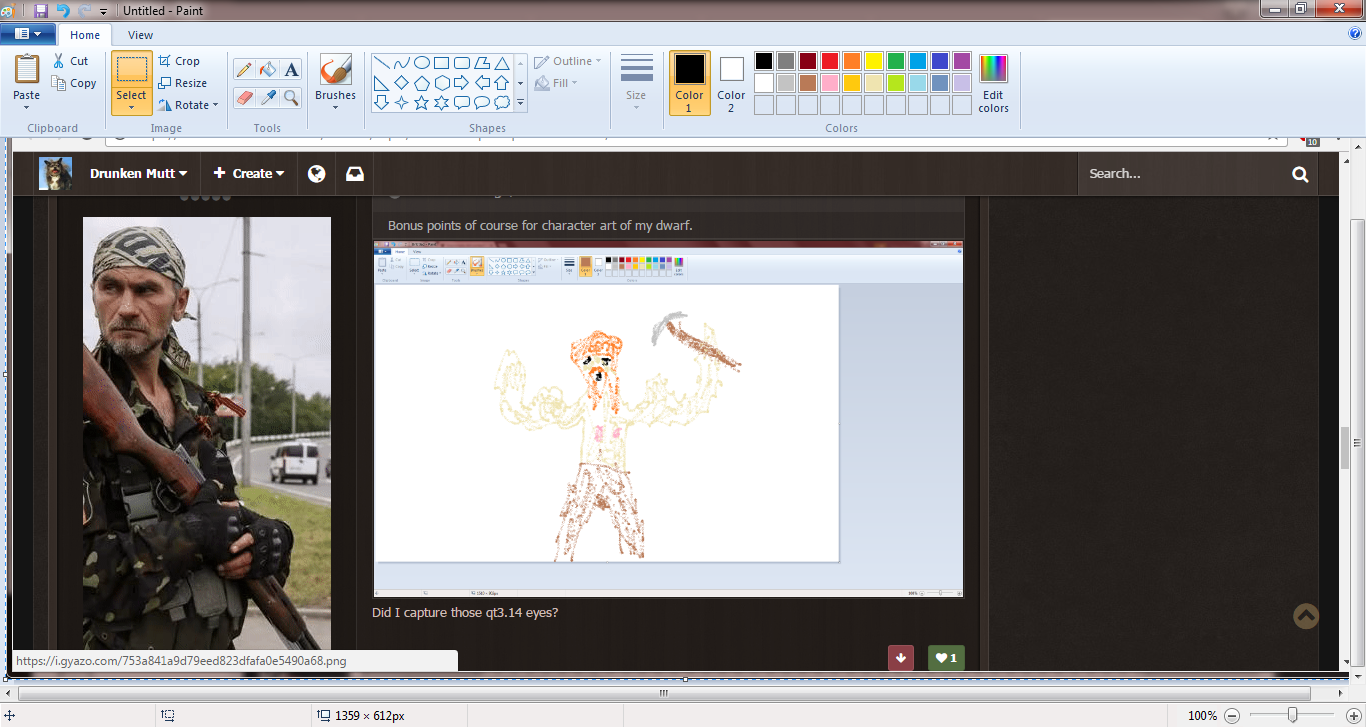Click the zoom slider handle

1293,715
